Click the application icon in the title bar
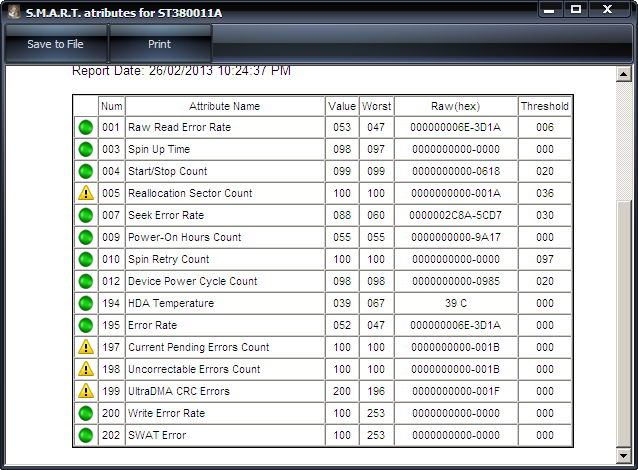 point(14,12)
